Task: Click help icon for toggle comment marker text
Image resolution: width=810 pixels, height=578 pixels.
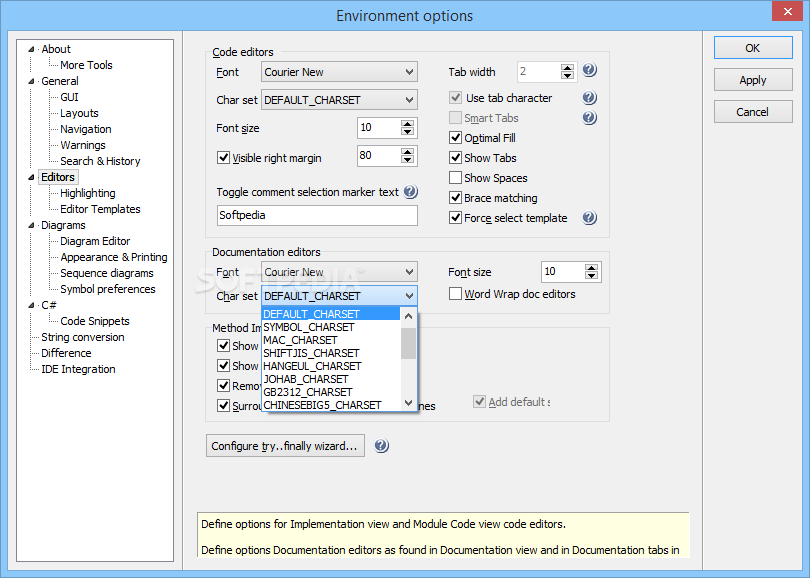Action: point(410,192)
